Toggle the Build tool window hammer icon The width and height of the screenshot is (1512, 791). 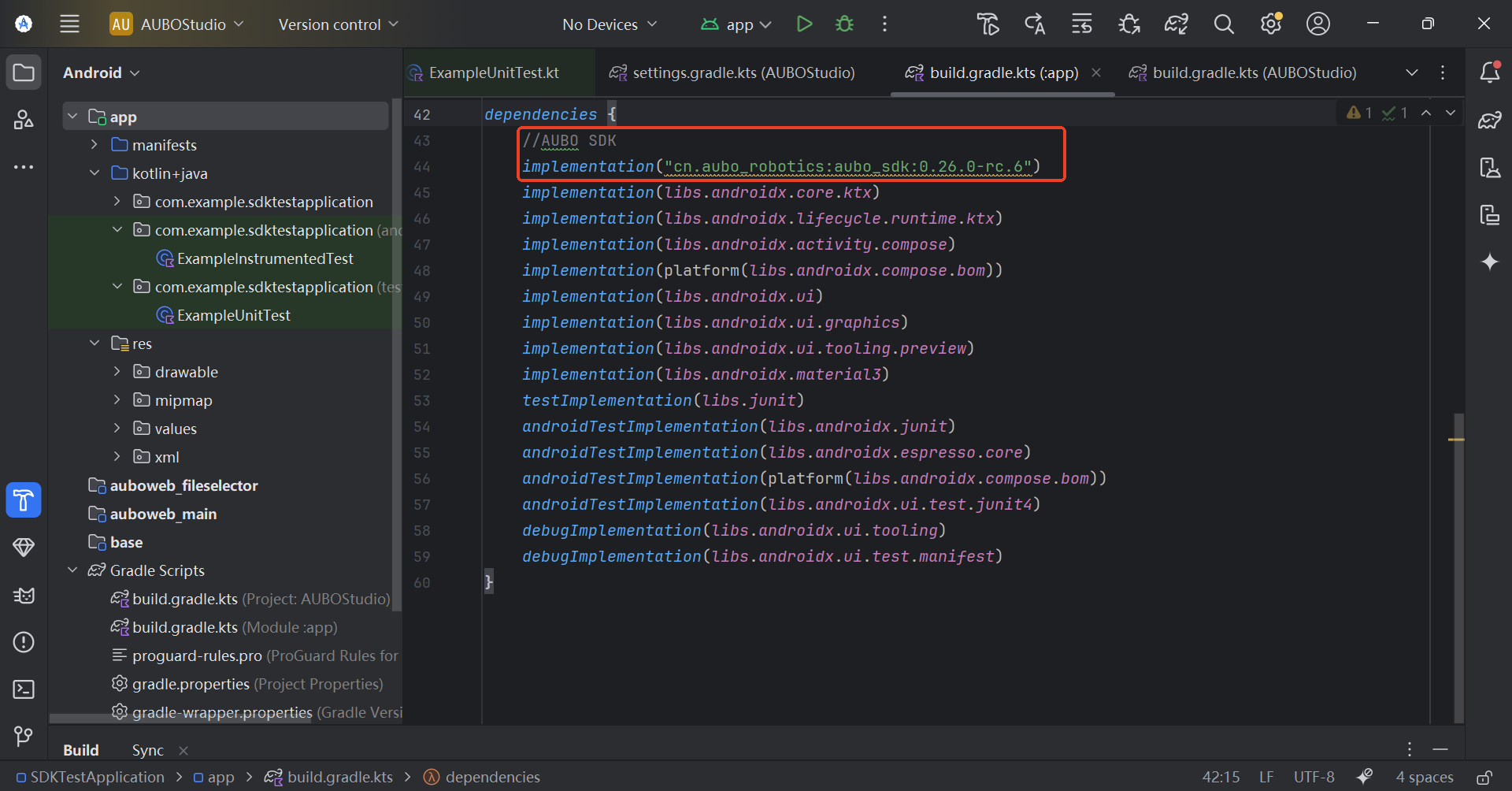[x=24, y=500]
